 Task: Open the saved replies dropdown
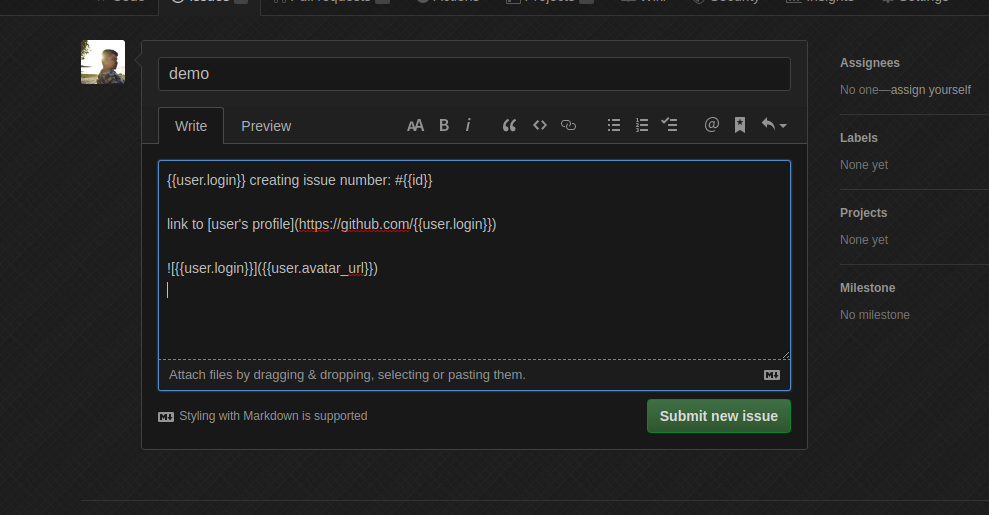(773, 125)
